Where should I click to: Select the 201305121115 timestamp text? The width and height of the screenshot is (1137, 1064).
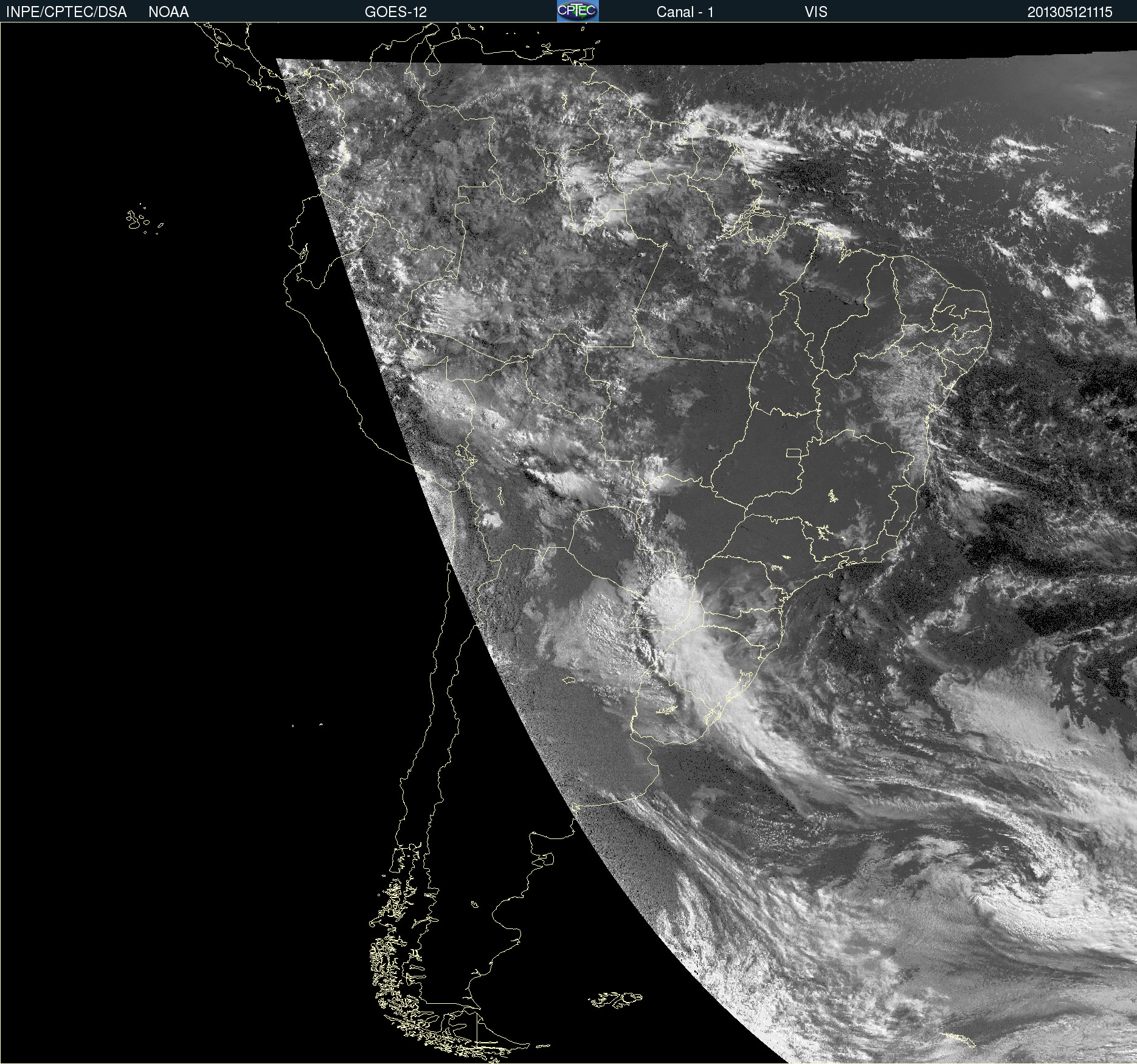(1070, 12)
